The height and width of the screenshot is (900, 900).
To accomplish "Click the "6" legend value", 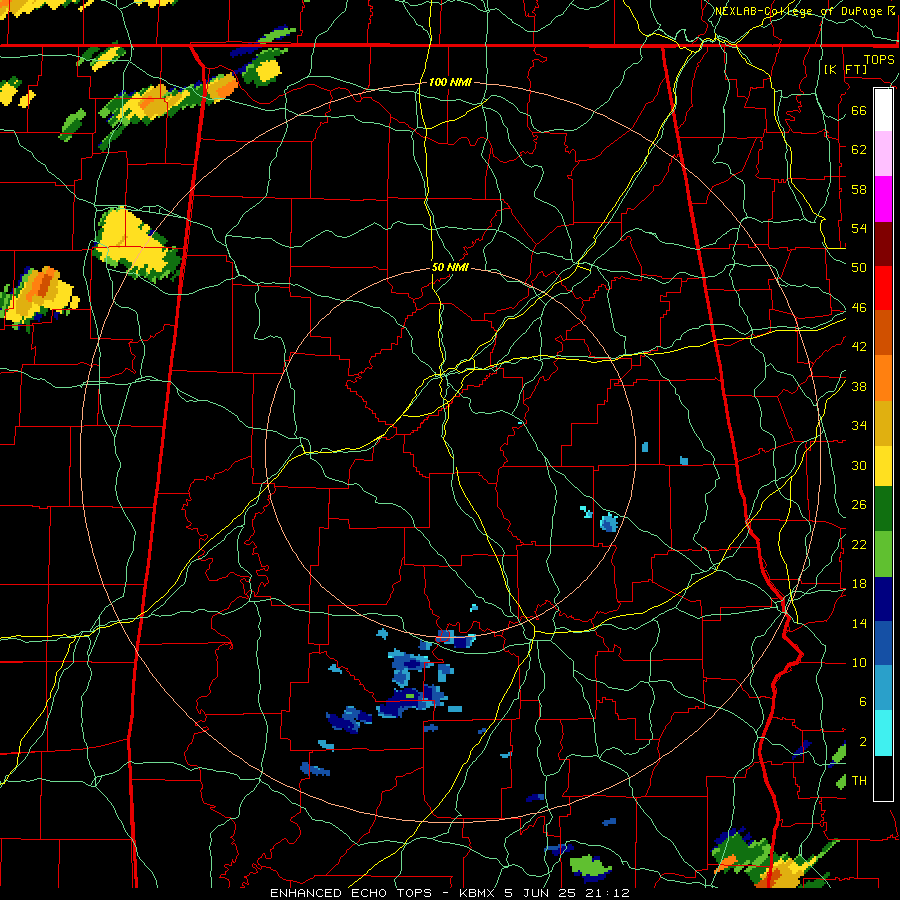I will tap(862, 701).
